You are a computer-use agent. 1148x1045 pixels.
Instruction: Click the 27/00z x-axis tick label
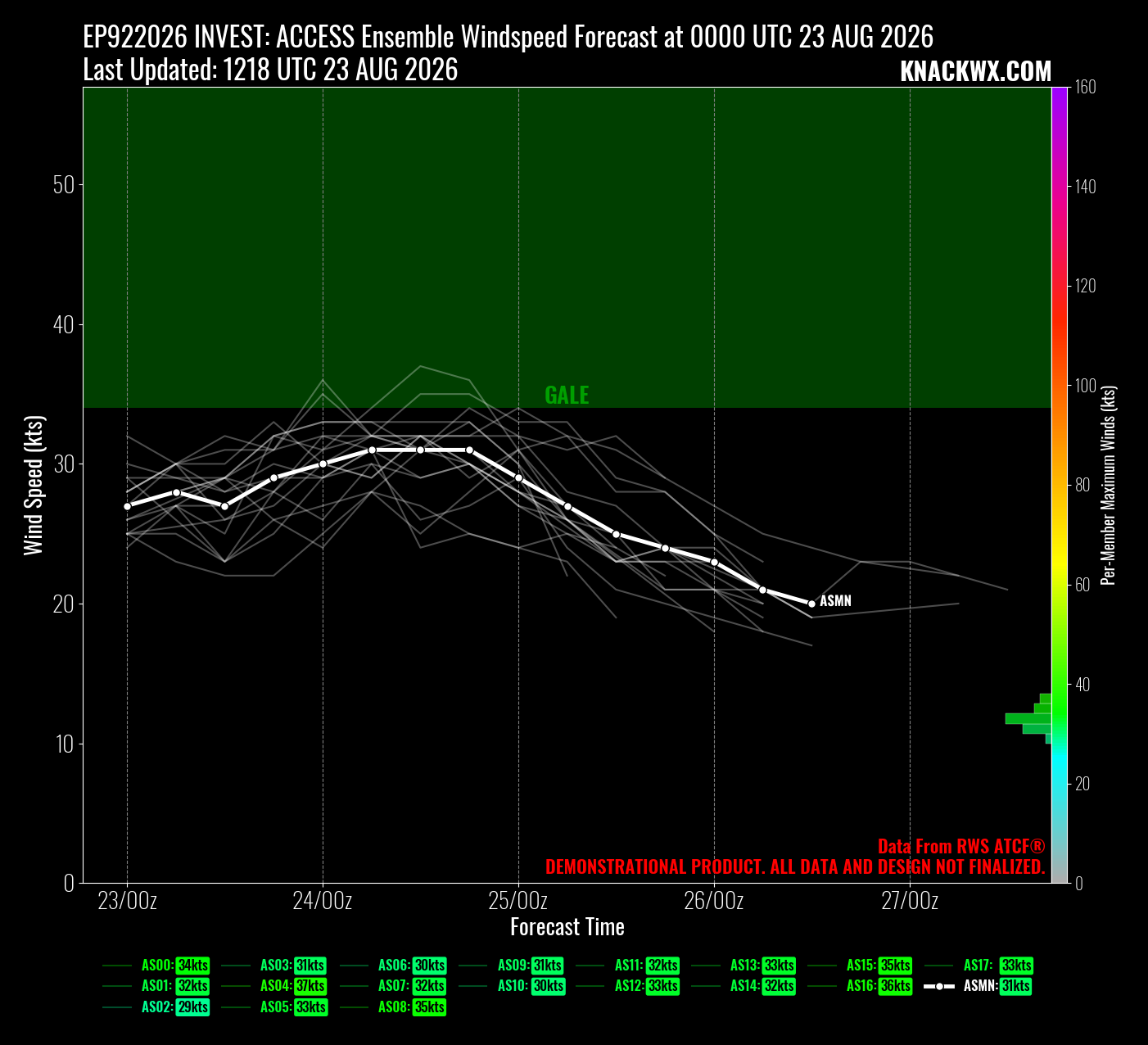[910, 901]
